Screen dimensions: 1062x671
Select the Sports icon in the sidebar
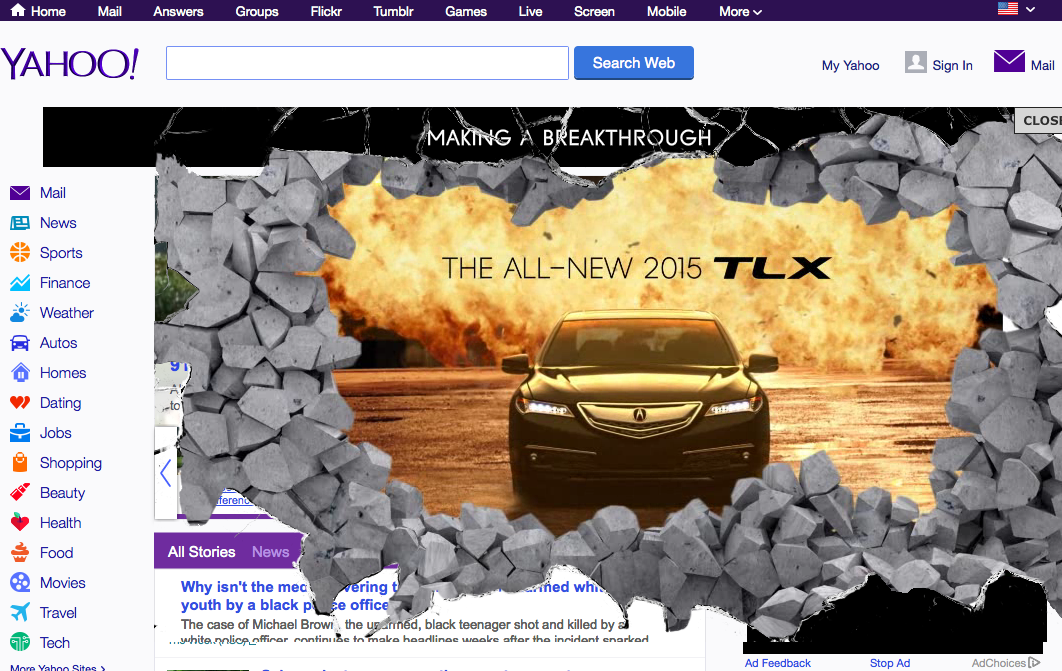click(x=21, y=252)
